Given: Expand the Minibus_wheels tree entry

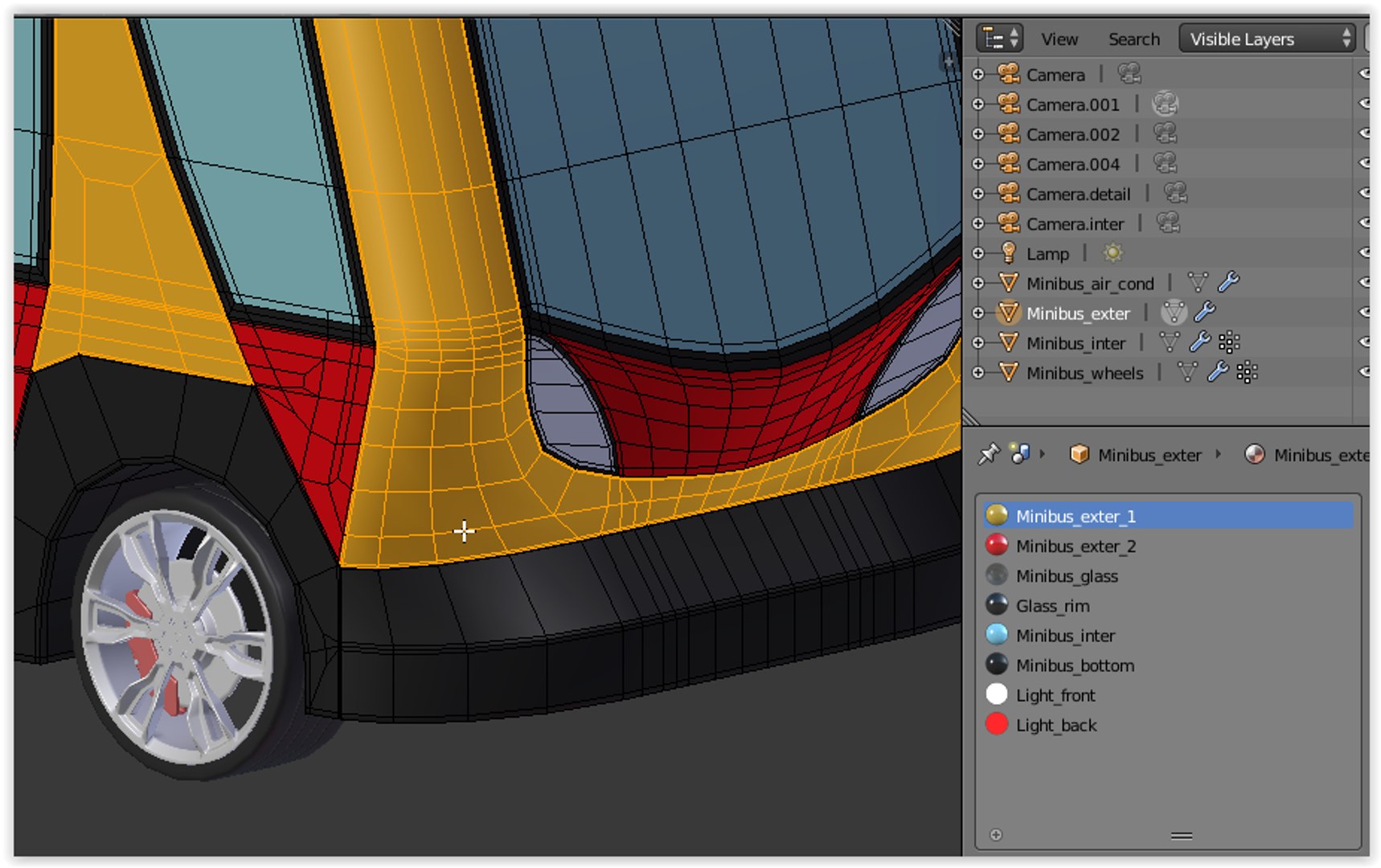Looking at the screenshot, I should pos(977,372).
